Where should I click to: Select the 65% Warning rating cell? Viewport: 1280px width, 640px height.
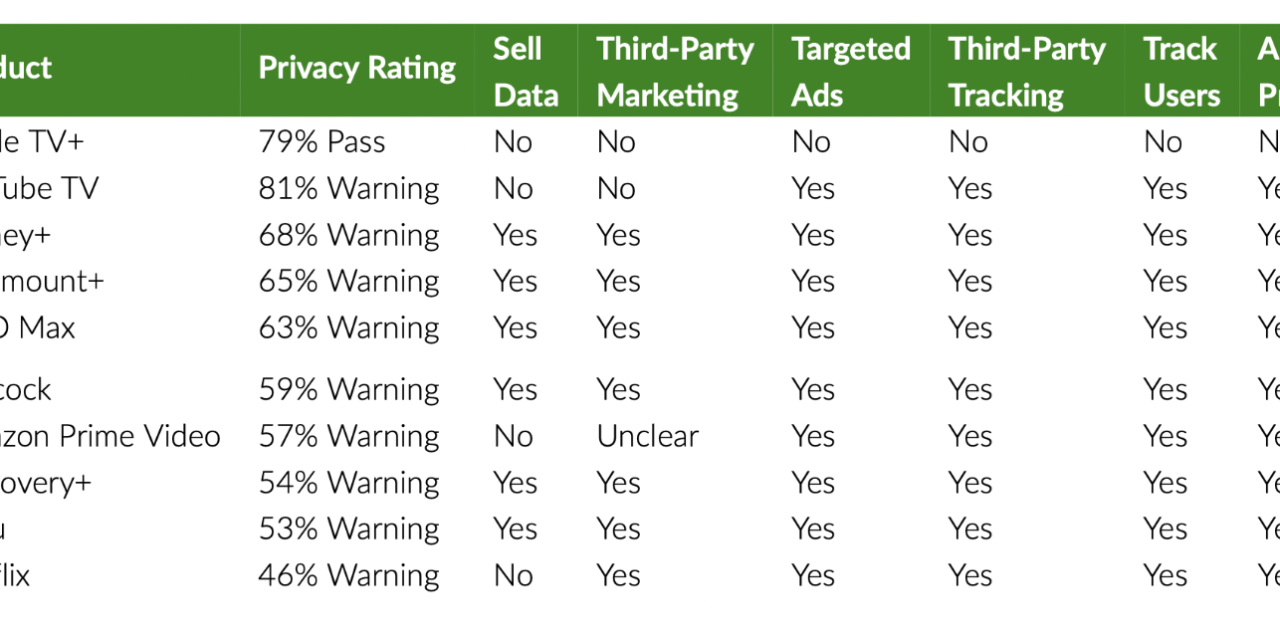[349, 281]
